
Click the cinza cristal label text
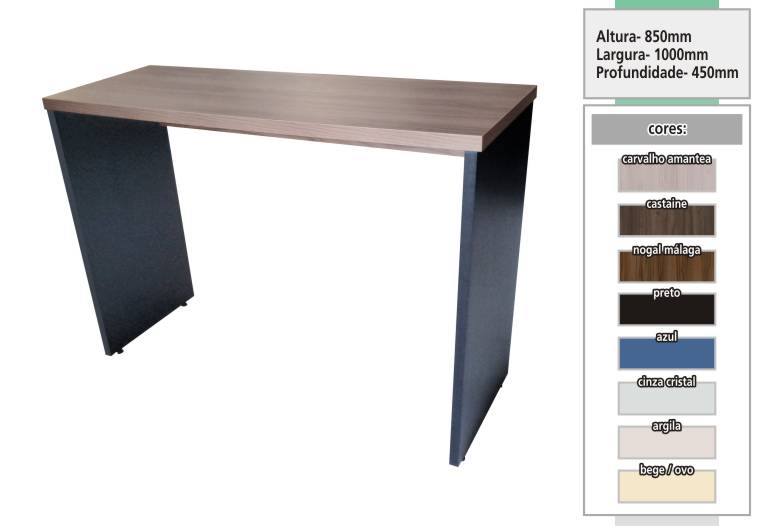(x=666, y=381)
